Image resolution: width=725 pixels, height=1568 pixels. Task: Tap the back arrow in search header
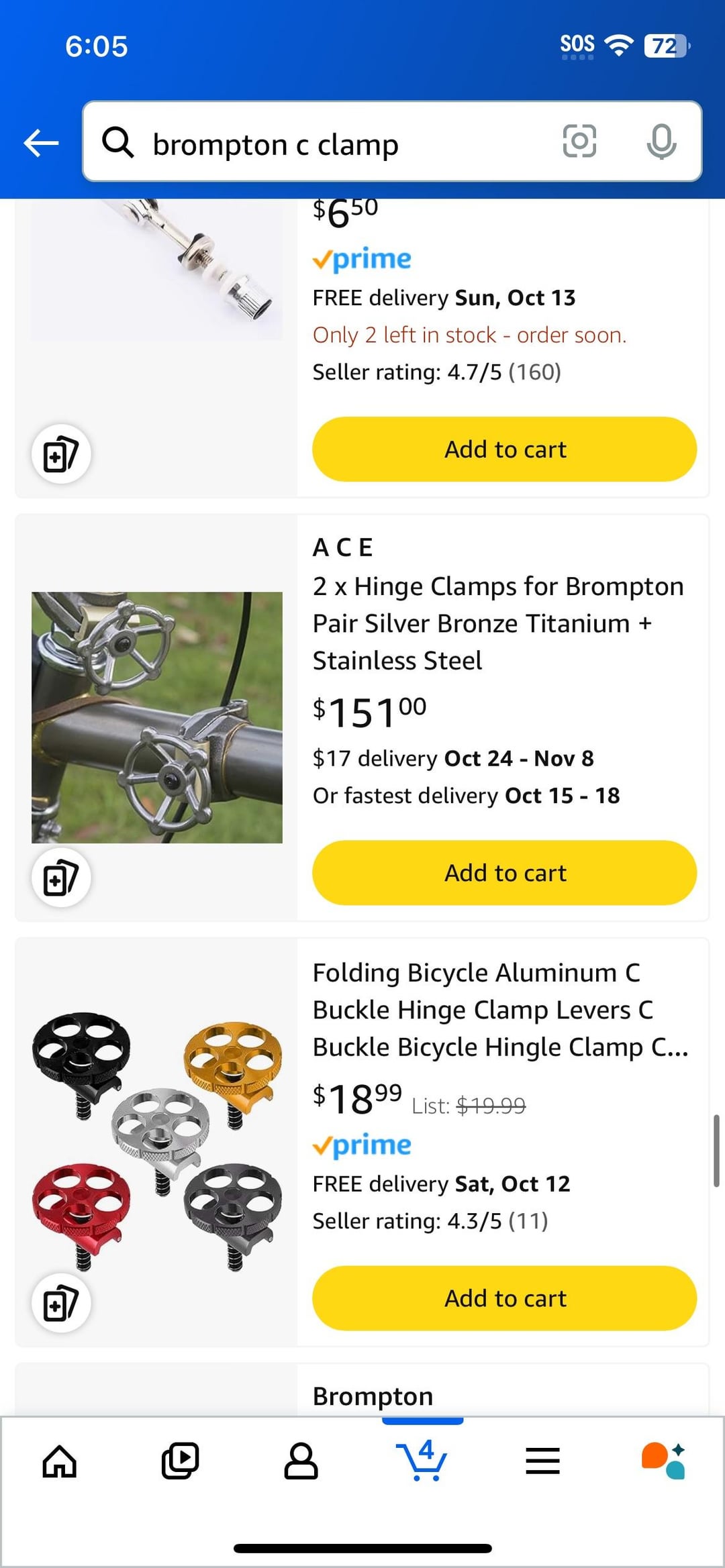pos(41,142)
